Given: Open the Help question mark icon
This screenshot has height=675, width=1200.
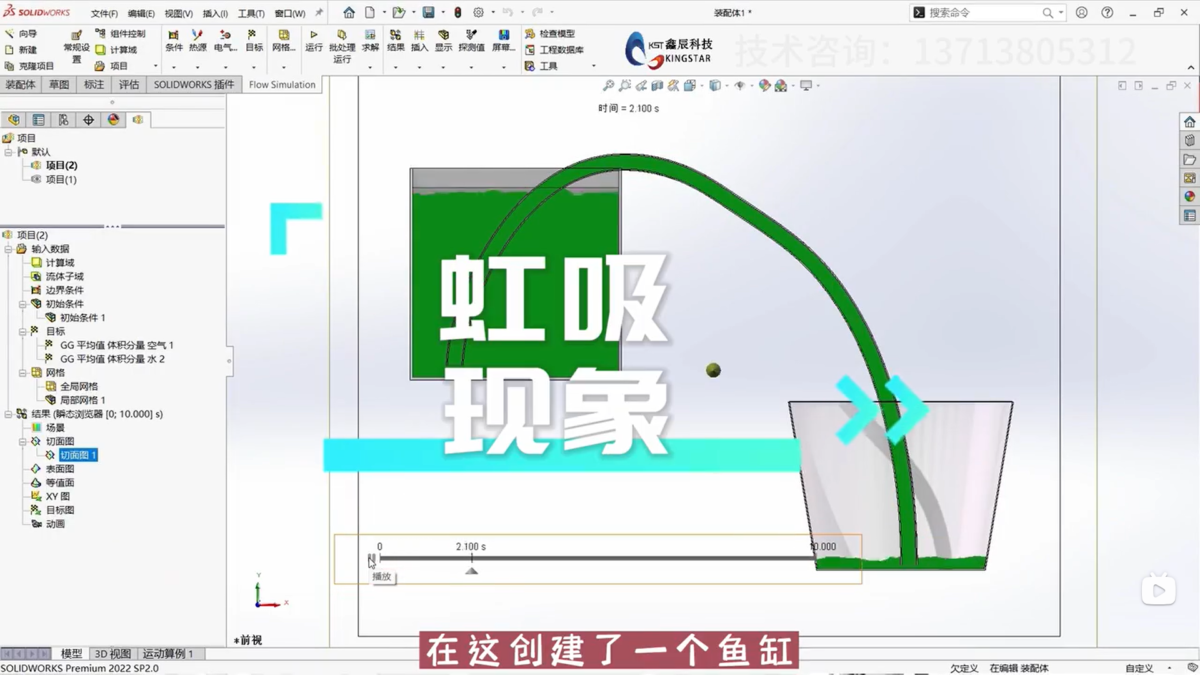Looking at the screenshot, I should (1107, 13).
